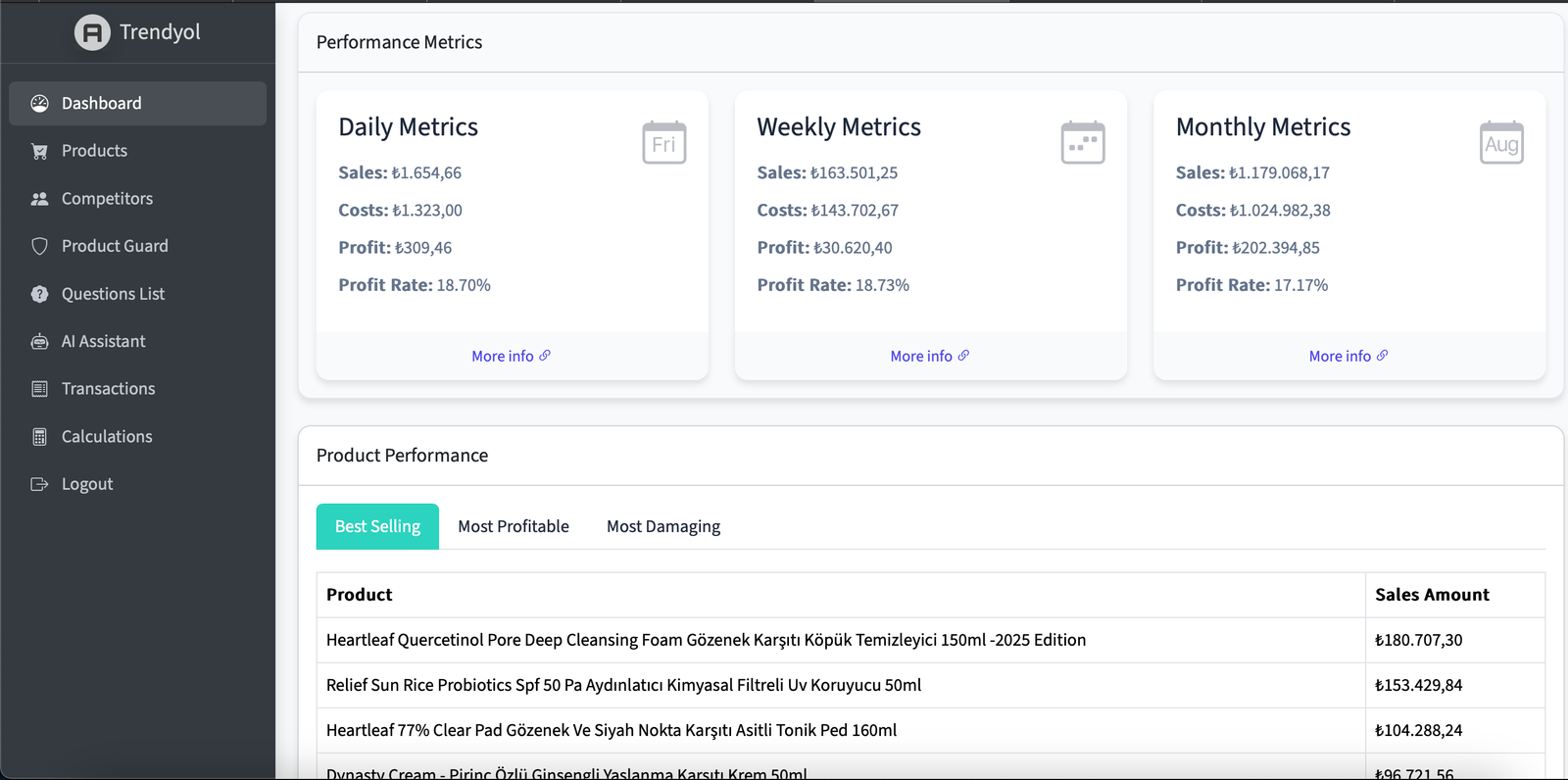Click the Monthly Metrics Aug calendar icon

click(x=1500, y=143)
